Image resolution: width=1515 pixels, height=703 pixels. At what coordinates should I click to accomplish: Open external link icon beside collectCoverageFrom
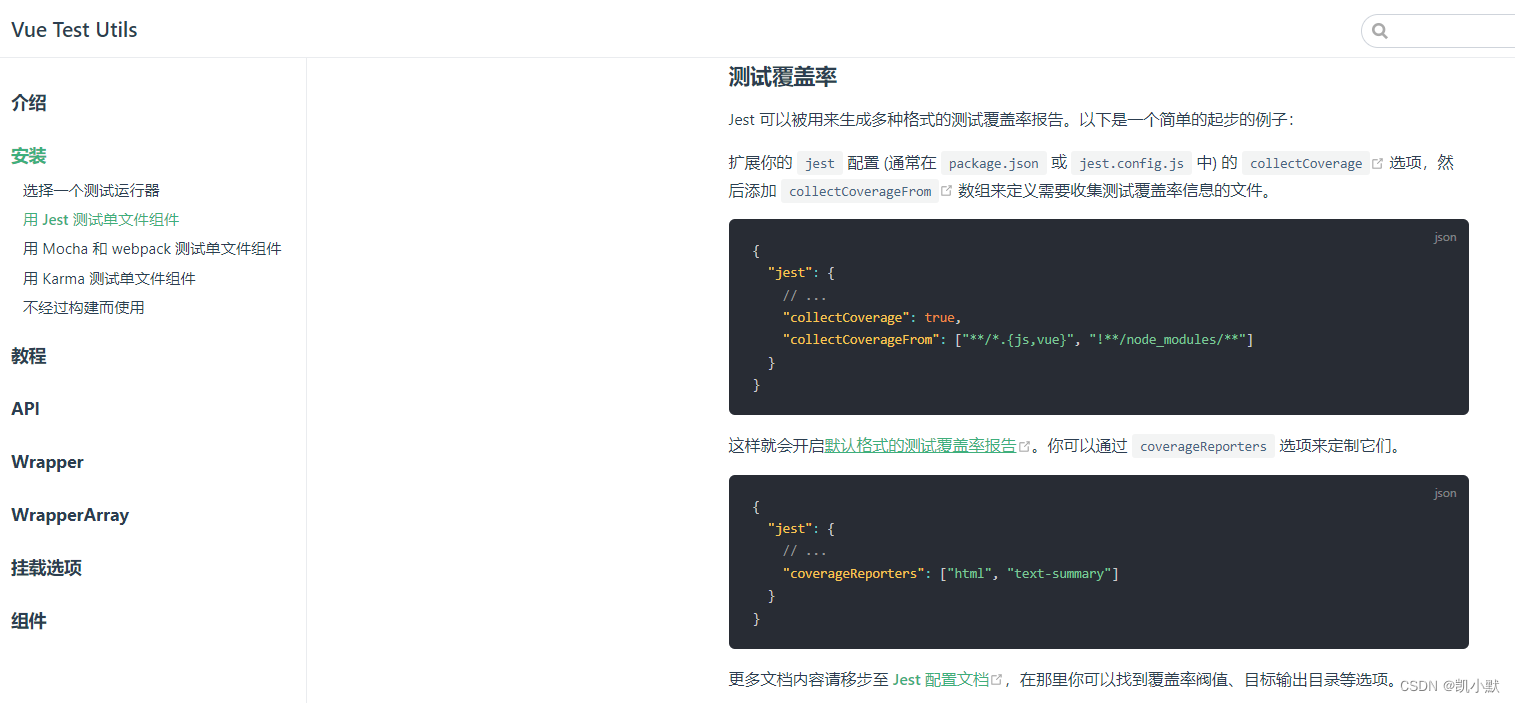click(x=946, y=190)
